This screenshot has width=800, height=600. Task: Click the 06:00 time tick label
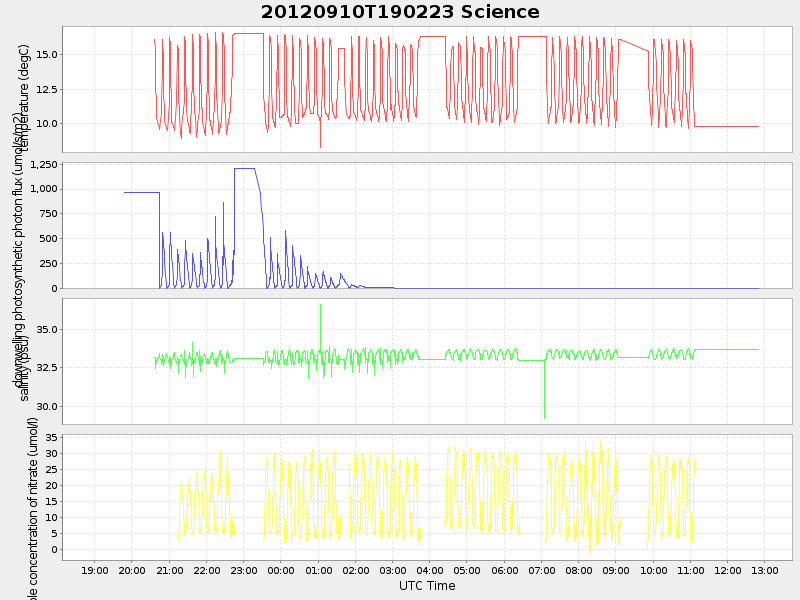pos(505,570)
